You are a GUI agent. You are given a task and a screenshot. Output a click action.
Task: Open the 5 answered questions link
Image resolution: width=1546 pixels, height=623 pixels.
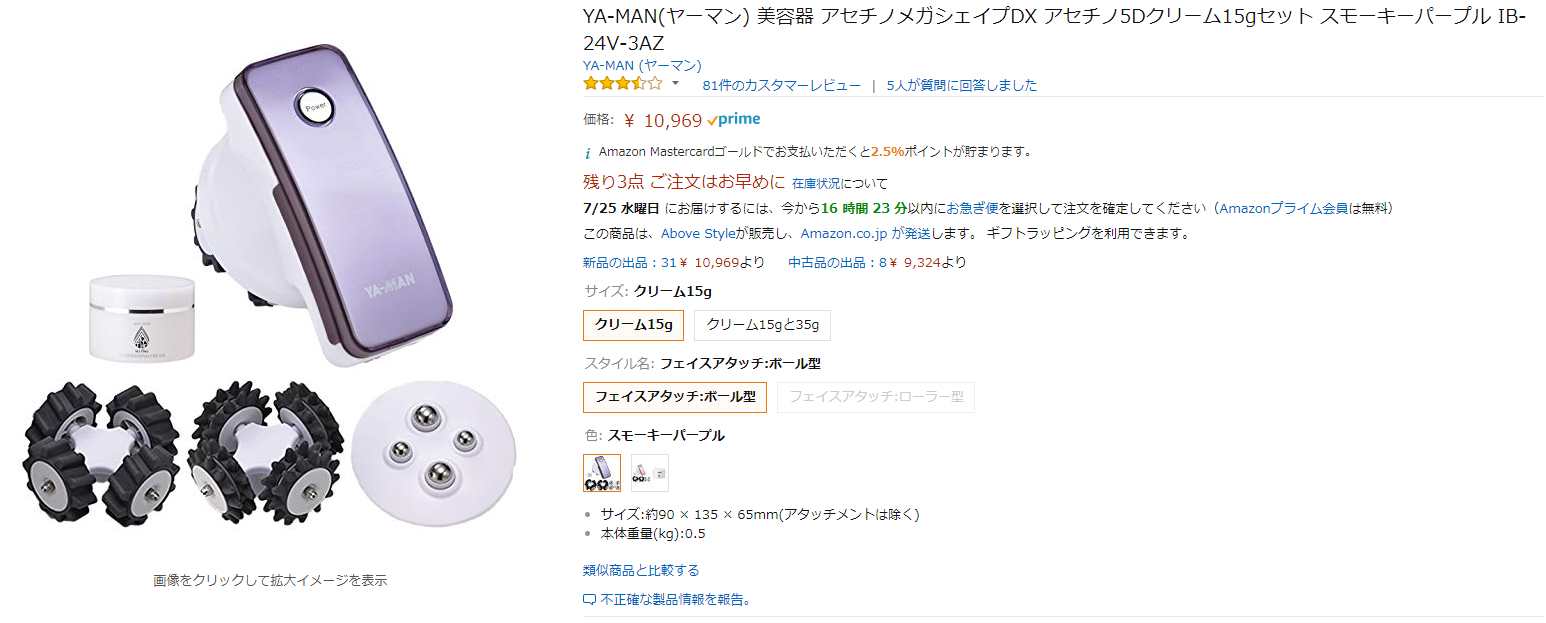coord(961,85)
